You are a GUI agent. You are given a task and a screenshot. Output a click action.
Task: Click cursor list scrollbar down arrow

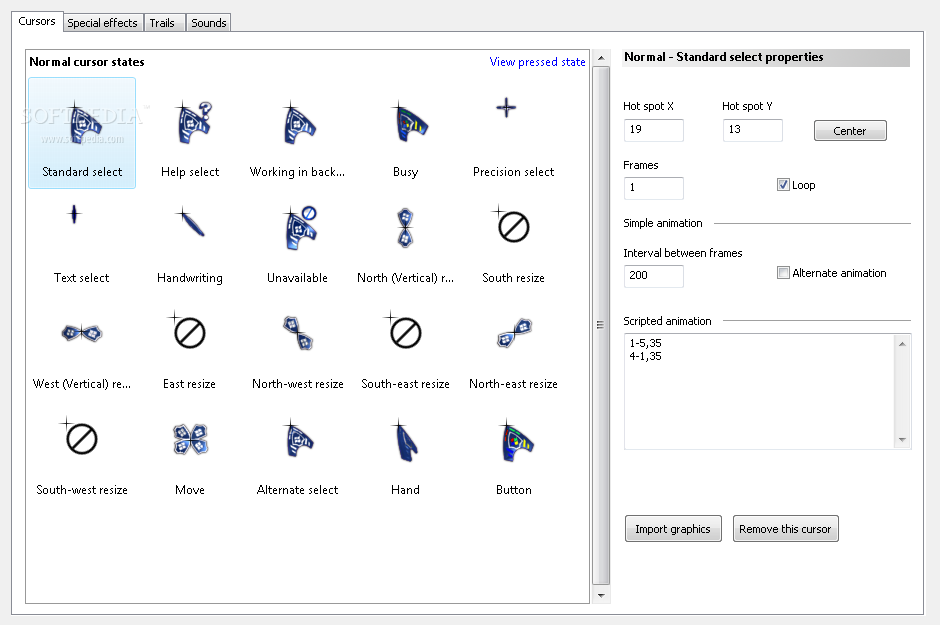pos(601,596)
